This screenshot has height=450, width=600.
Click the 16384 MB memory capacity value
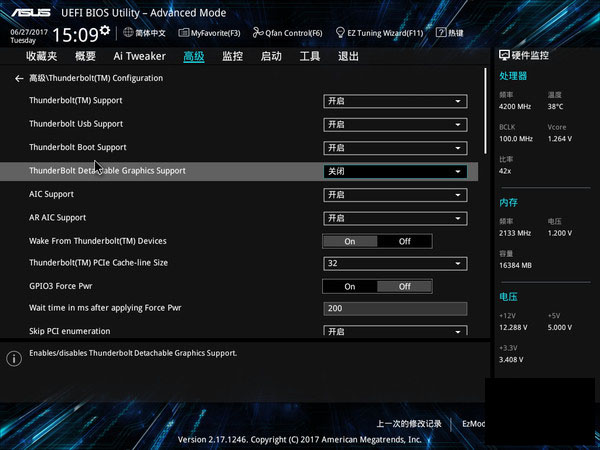(515, 266)
